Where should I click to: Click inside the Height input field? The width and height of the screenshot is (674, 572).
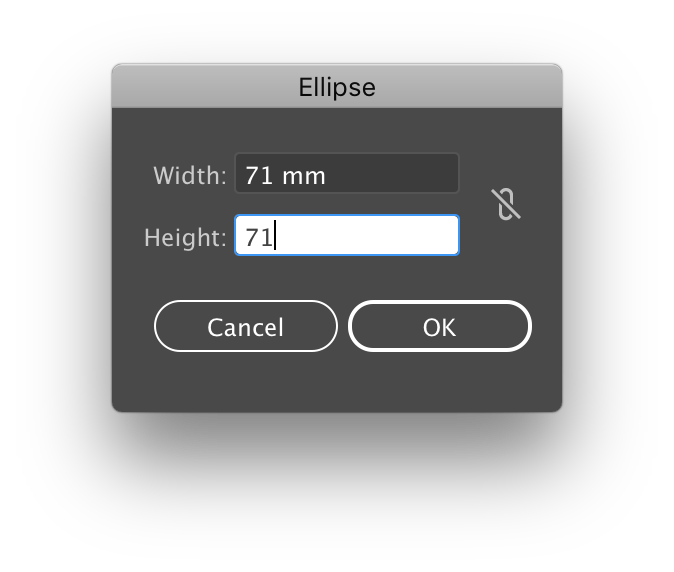(x=347, y=235)
